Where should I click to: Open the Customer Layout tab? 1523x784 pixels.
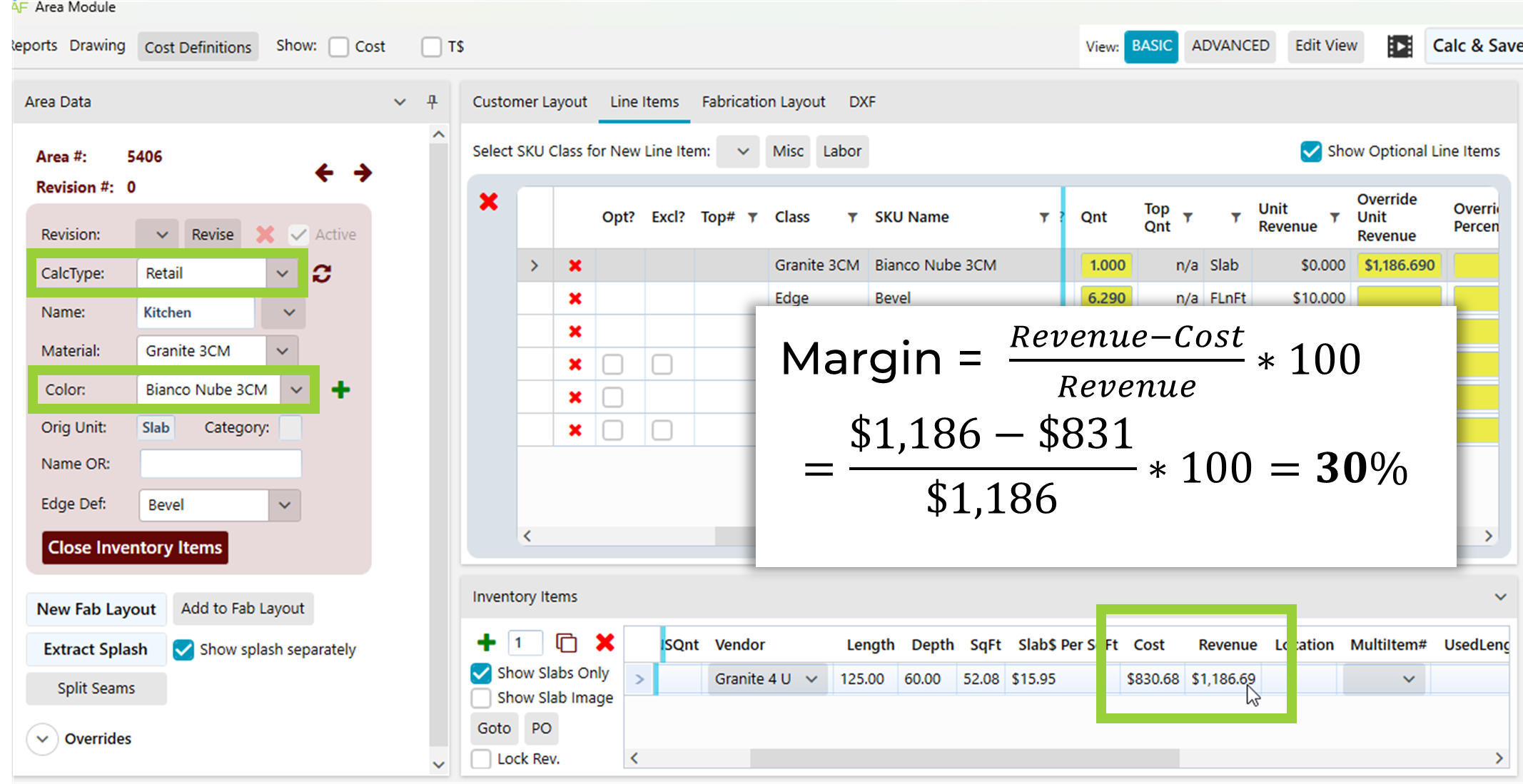tap(529, 102)
